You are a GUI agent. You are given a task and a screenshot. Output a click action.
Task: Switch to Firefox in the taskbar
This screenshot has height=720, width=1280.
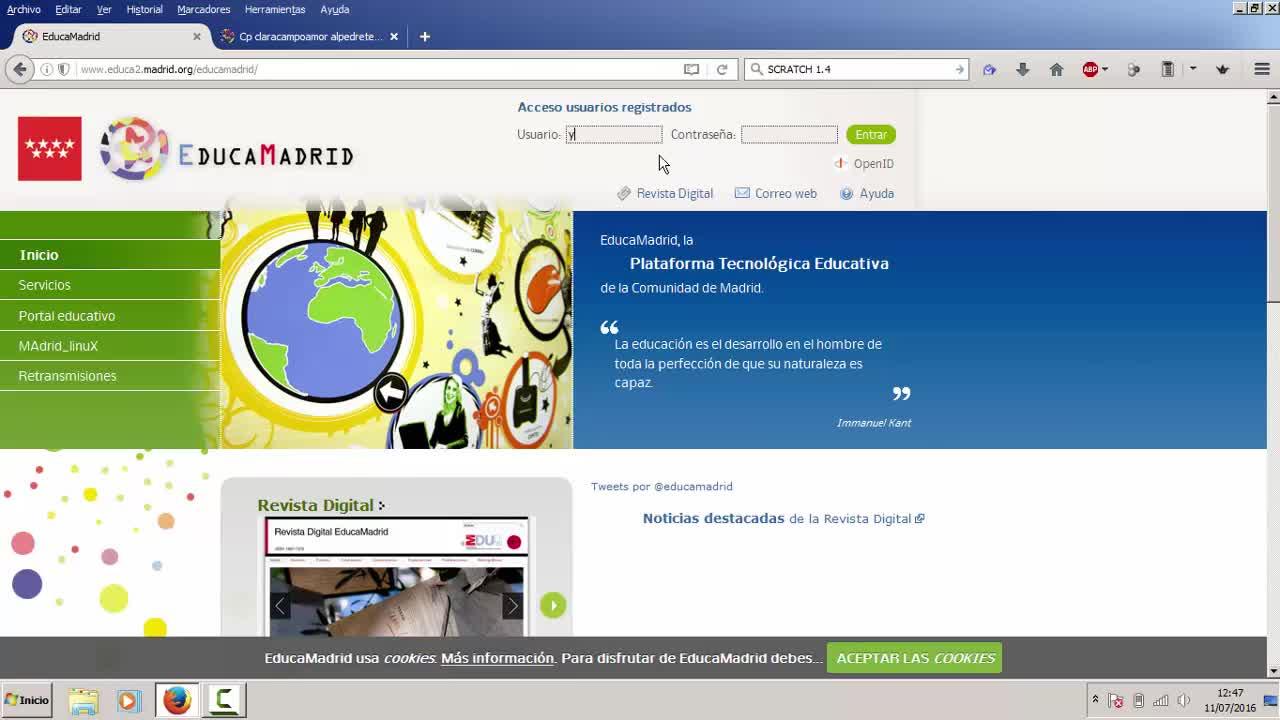pos(177,700)
